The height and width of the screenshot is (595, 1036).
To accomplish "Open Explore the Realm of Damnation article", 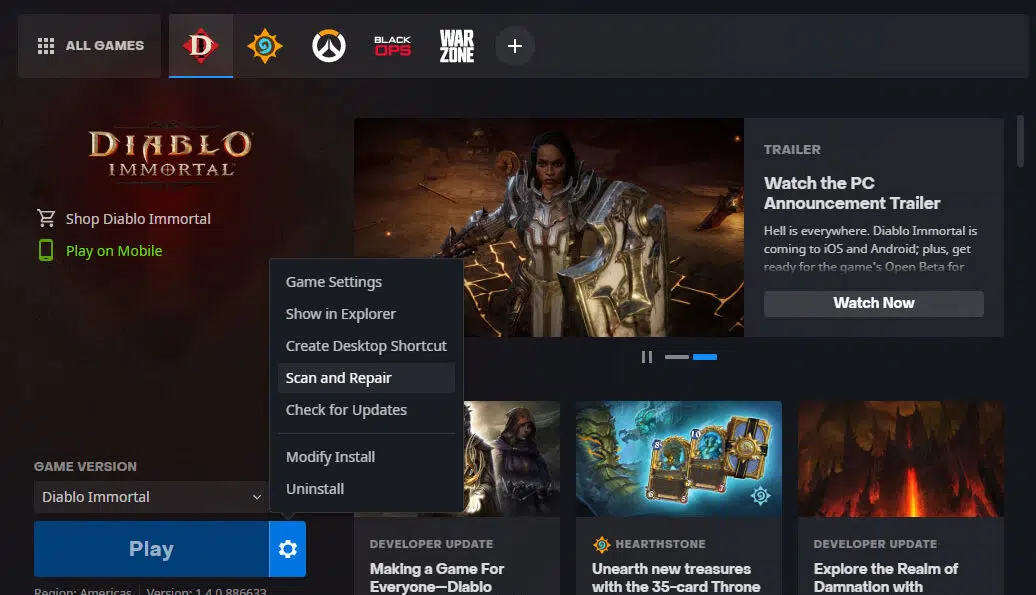I will (x=885, y=578).
